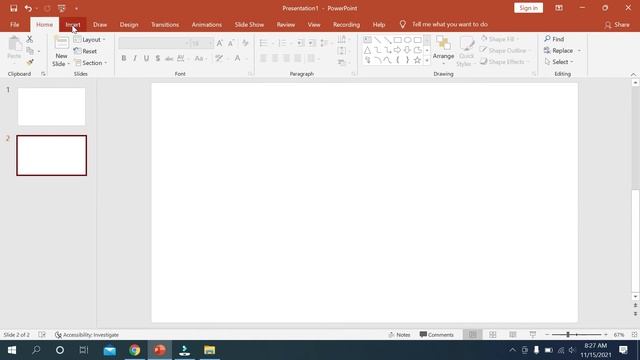
Task: Select slide 2 thumbnail
Action: pyautogui.click(x=51, y=156)
